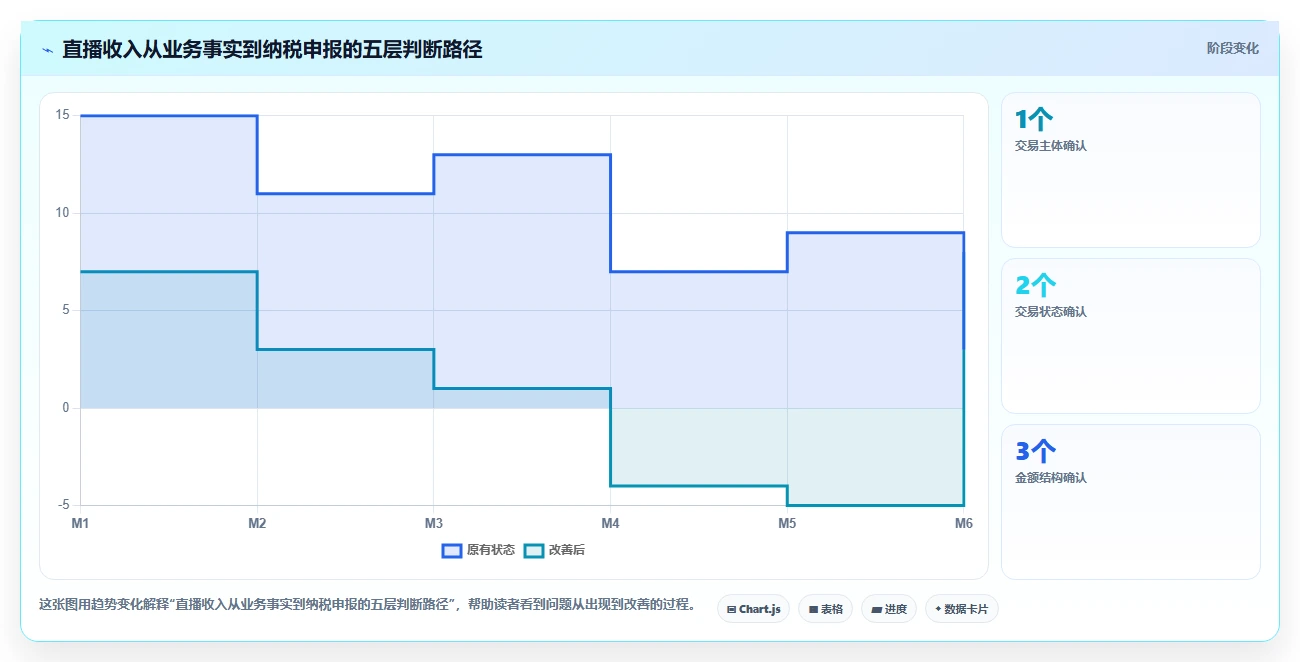1300x662 pixels.
Task: Click the description text below the chart
Action: pyautogui.click(x=367, y=605)
